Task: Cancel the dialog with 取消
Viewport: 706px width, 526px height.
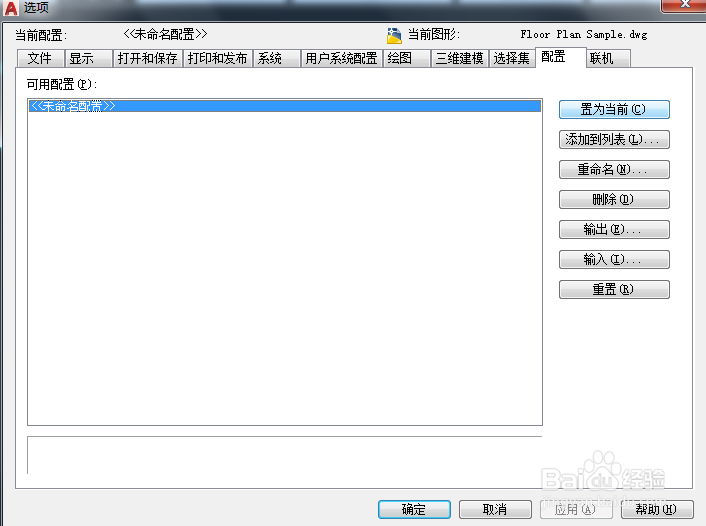Action: point(495,509)
